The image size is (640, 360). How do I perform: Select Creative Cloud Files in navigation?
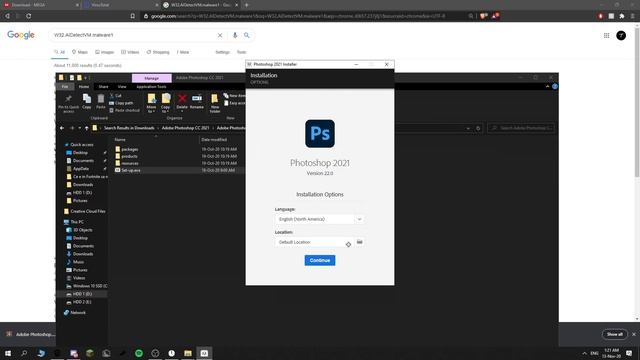(88, 211)
